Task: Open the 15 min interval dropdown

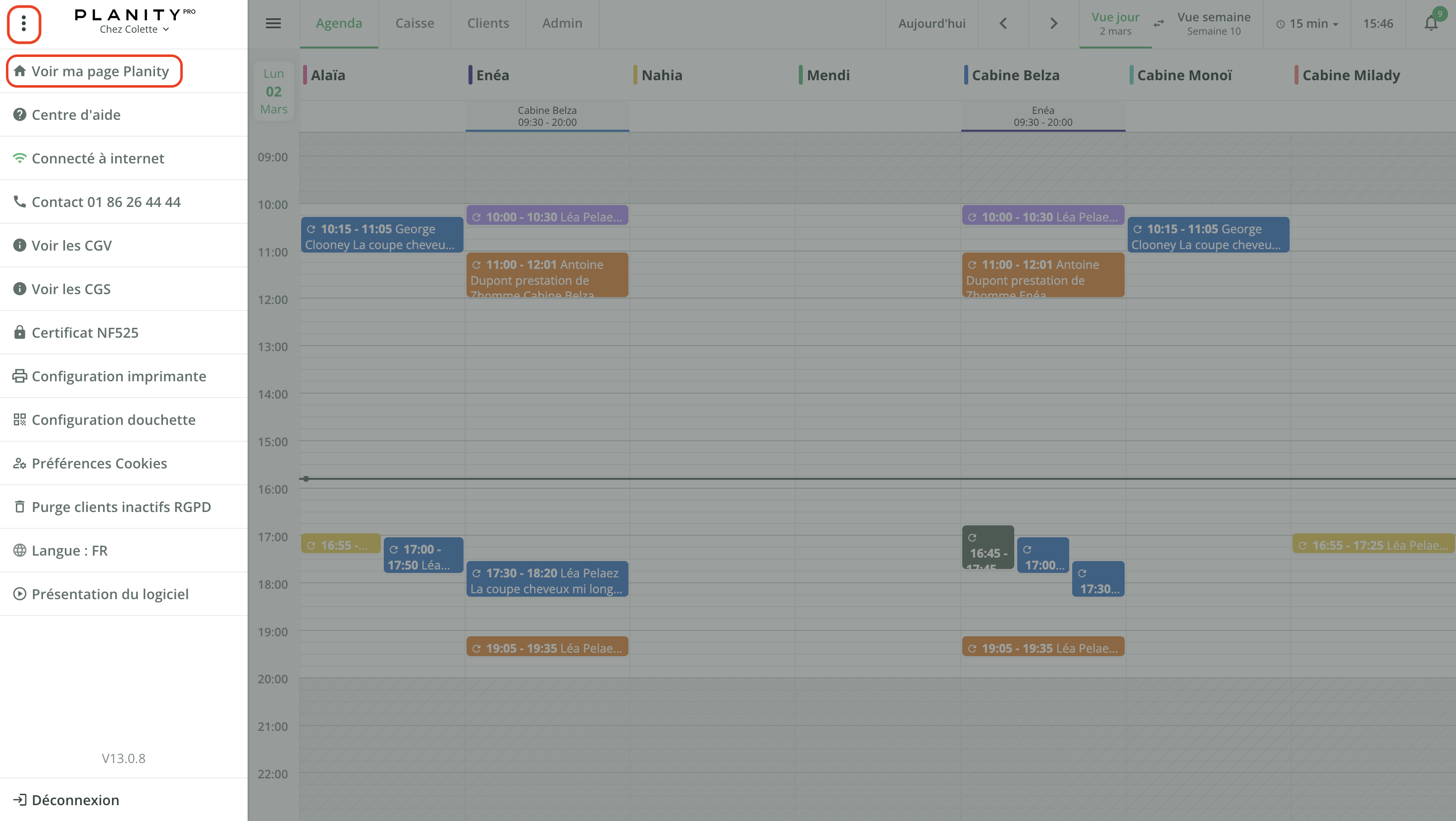Action: pyautogui.click(x=1307, y=24)
